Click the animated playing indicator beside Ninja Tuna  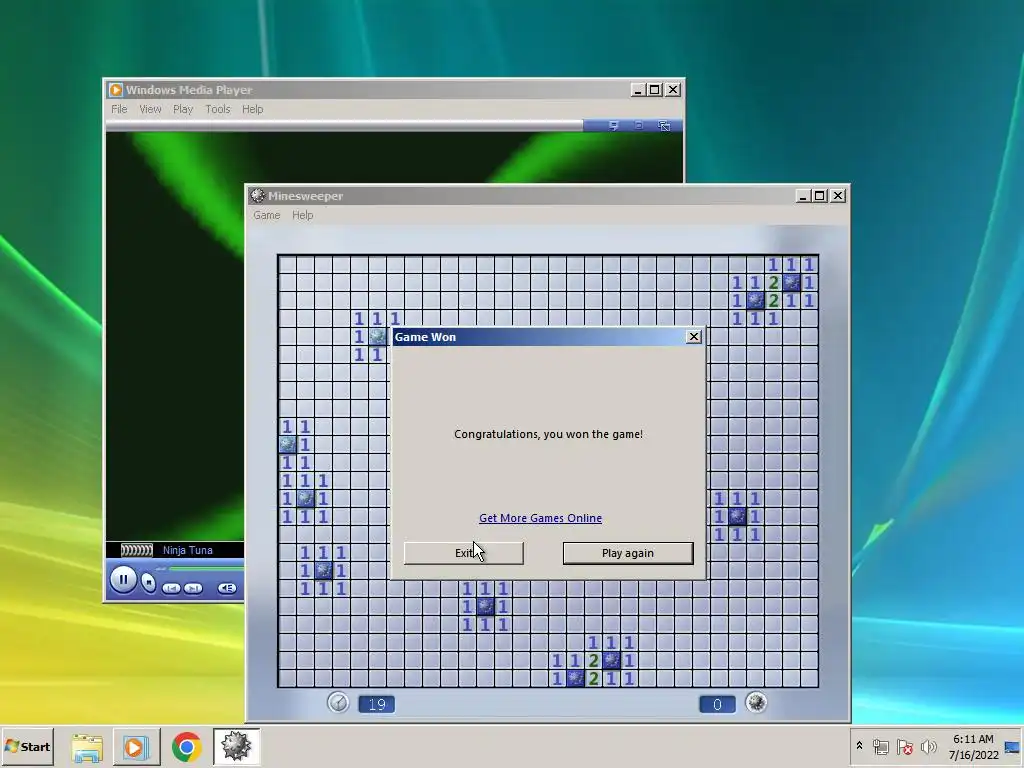(x=136, y=550)
